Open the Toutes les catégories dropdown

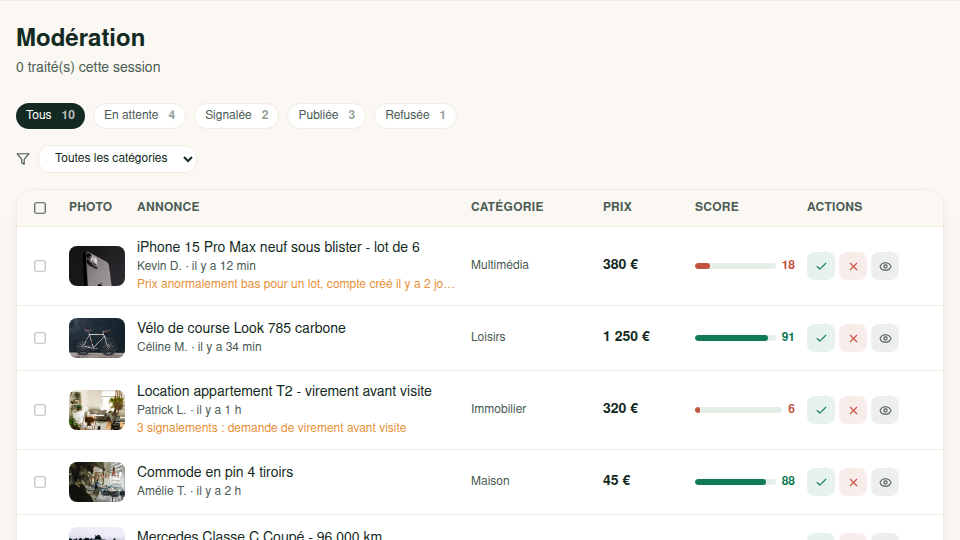click(x=118, y=159)
